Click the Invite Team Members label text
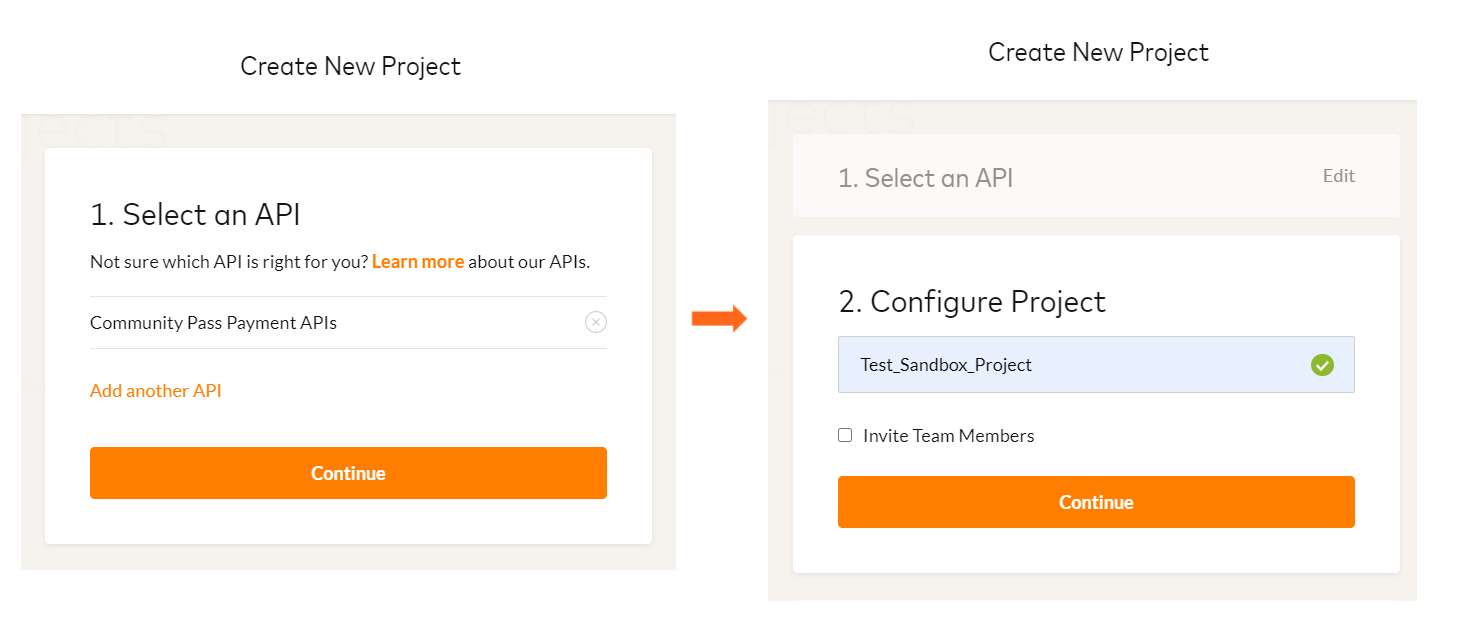The height and width of the screenshot is (637, 1459). 948,436
